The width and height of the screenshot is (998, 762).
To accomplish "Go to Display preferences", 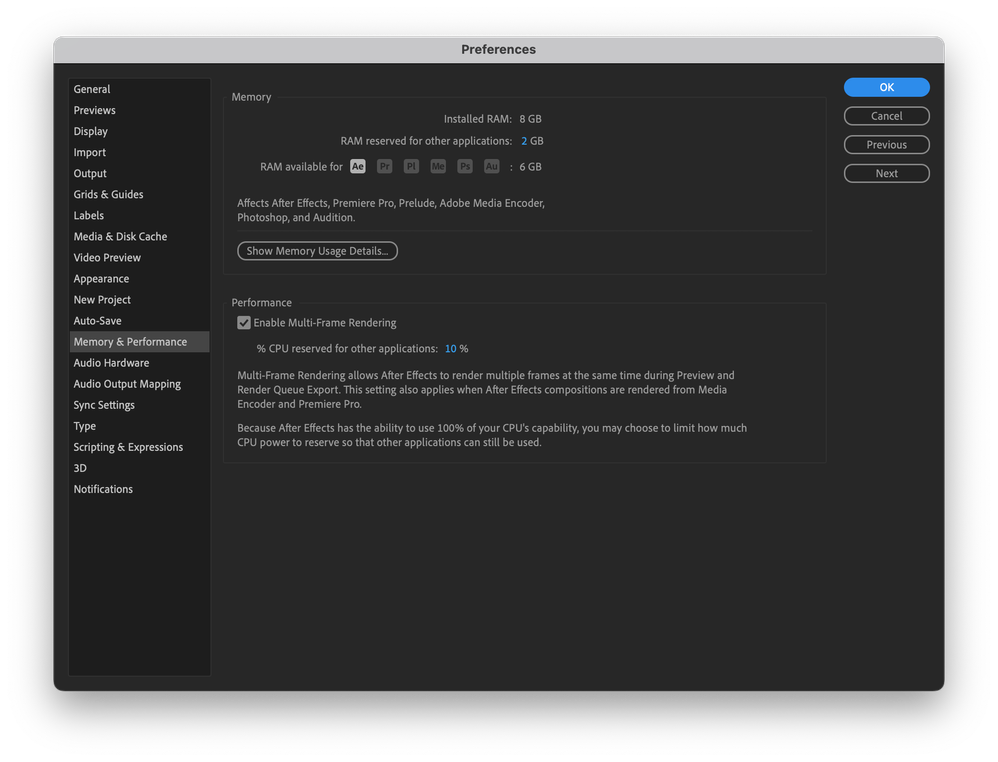I will [x=139, y=131].
